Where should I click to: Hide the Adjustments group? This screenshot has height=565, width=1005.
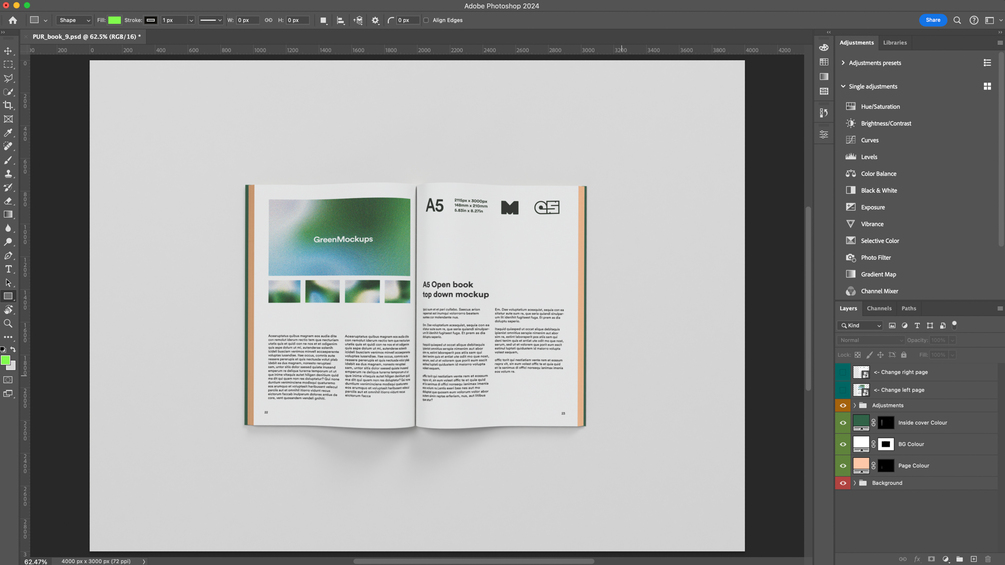pos(843,405)
